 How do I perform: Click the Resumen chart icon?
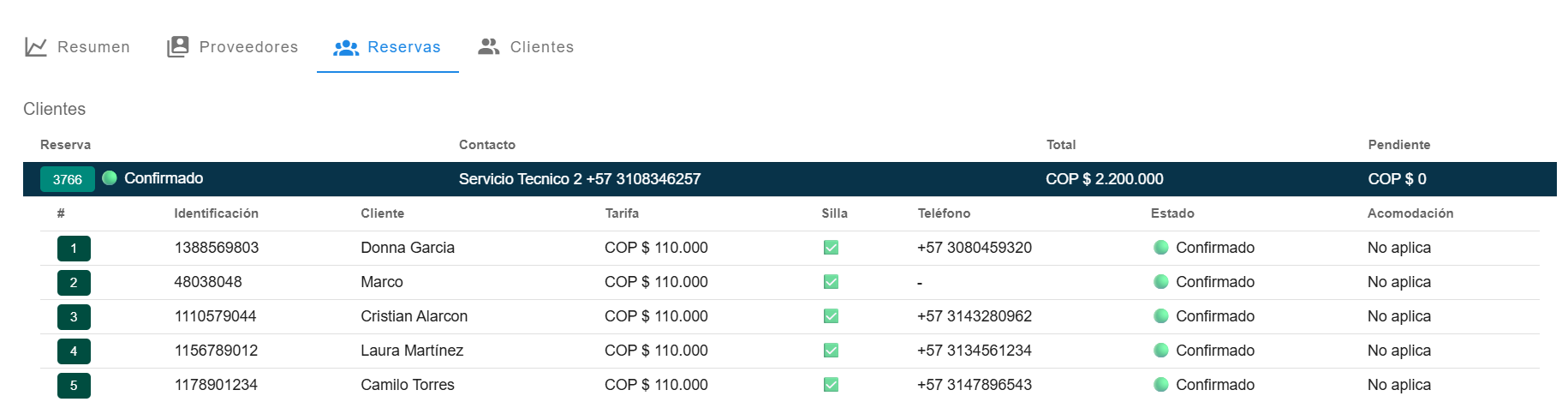point(36,47)
